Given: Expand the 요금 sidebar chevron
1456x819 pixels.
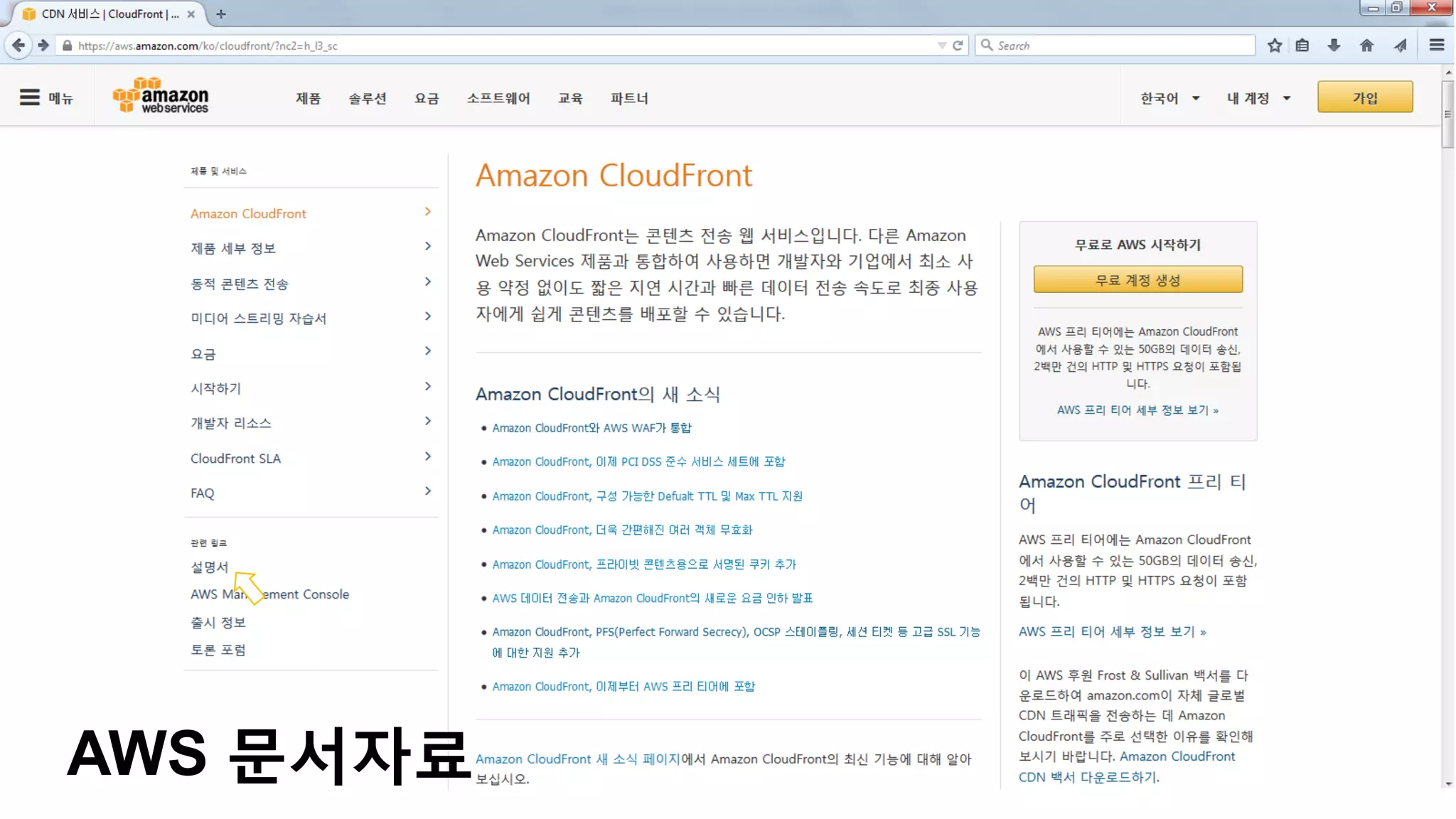Looking at the screenshot, I should [x=428, y=351].
